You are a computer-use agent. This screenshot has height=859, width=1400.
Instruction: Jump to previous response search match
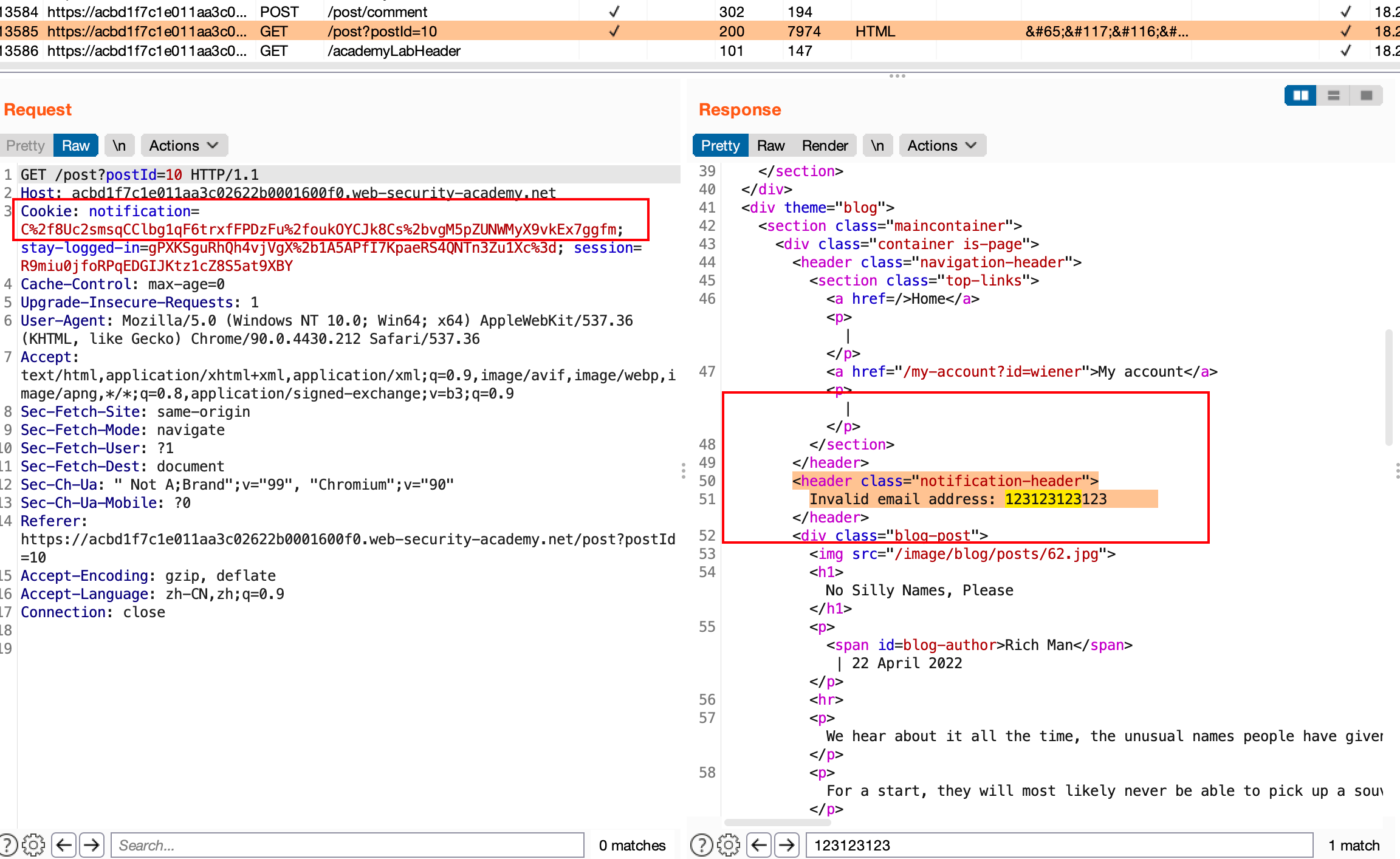[759, 845]
